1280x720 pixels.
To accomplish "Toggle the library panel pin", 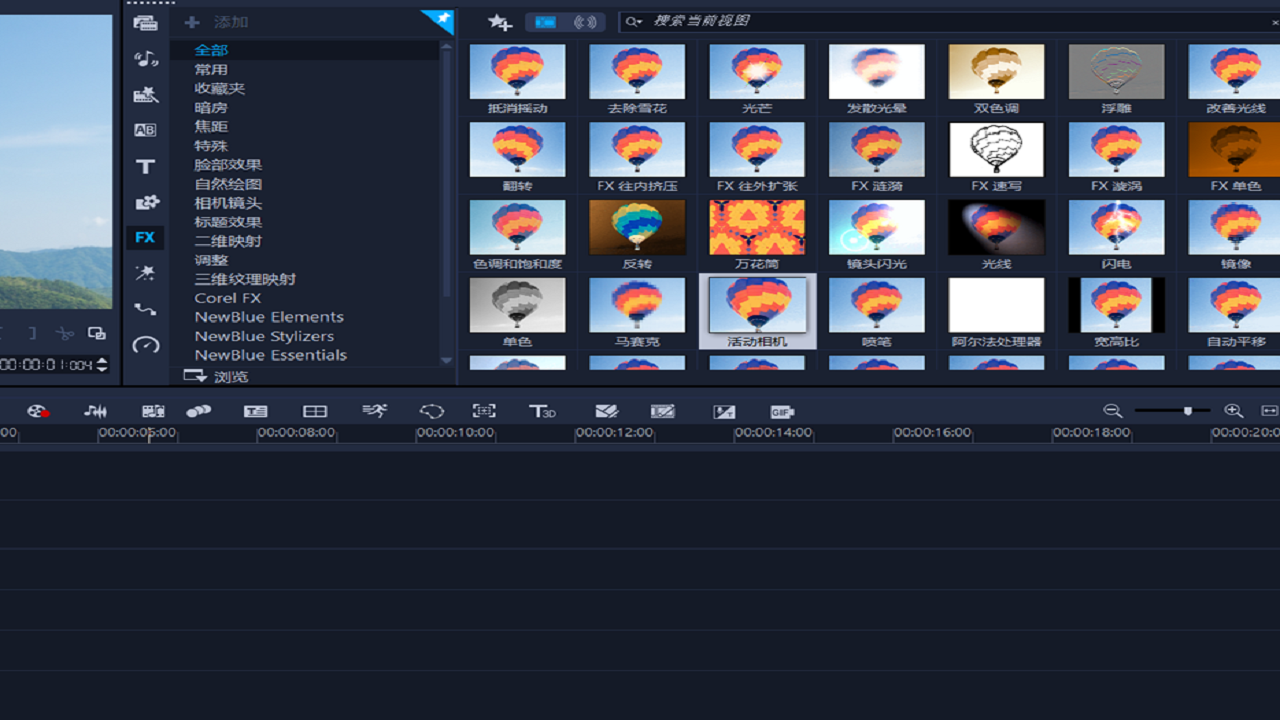I will point(440,19).
